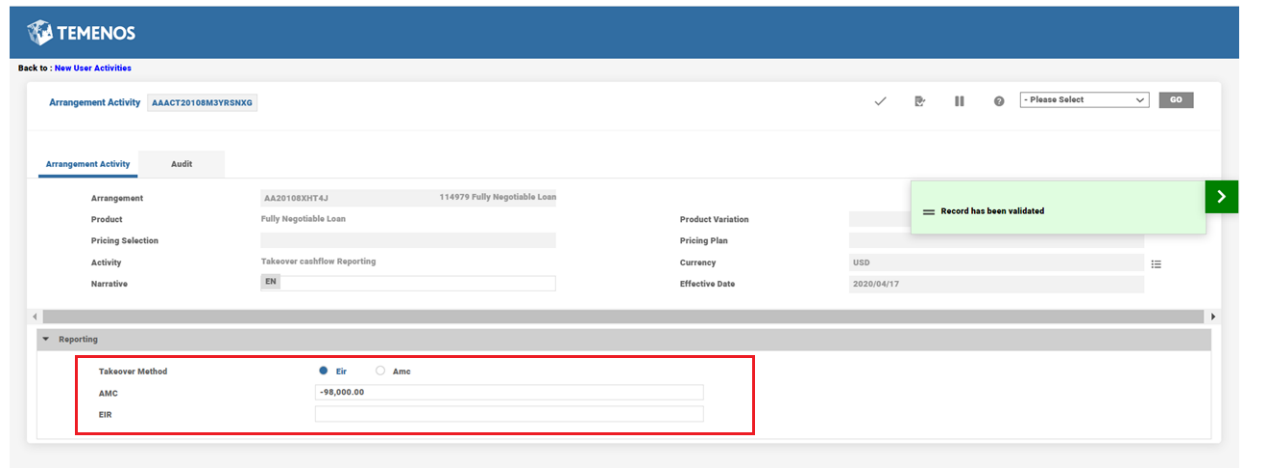Click the commit checkmark icon
The image size is (1267, 468).
coord(880,101)
